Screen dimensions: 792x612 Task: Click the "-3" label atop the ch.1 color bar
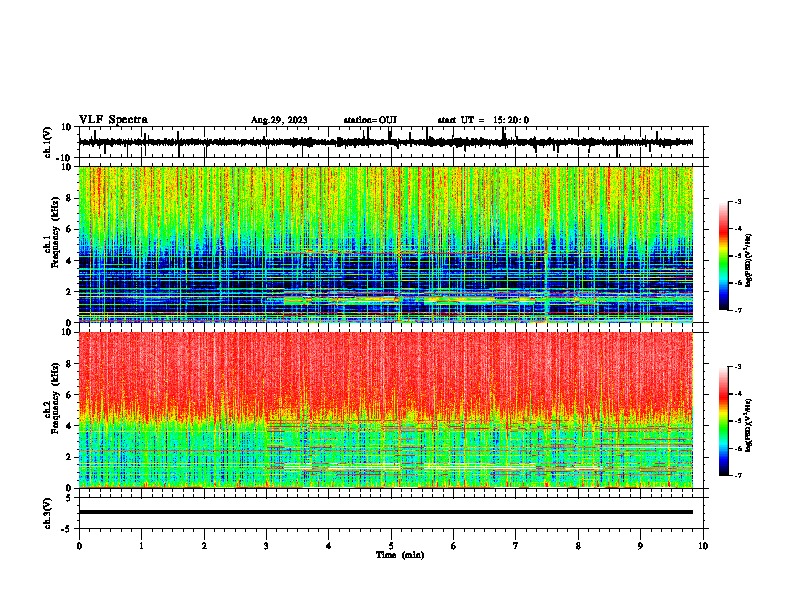pos(737,201)
